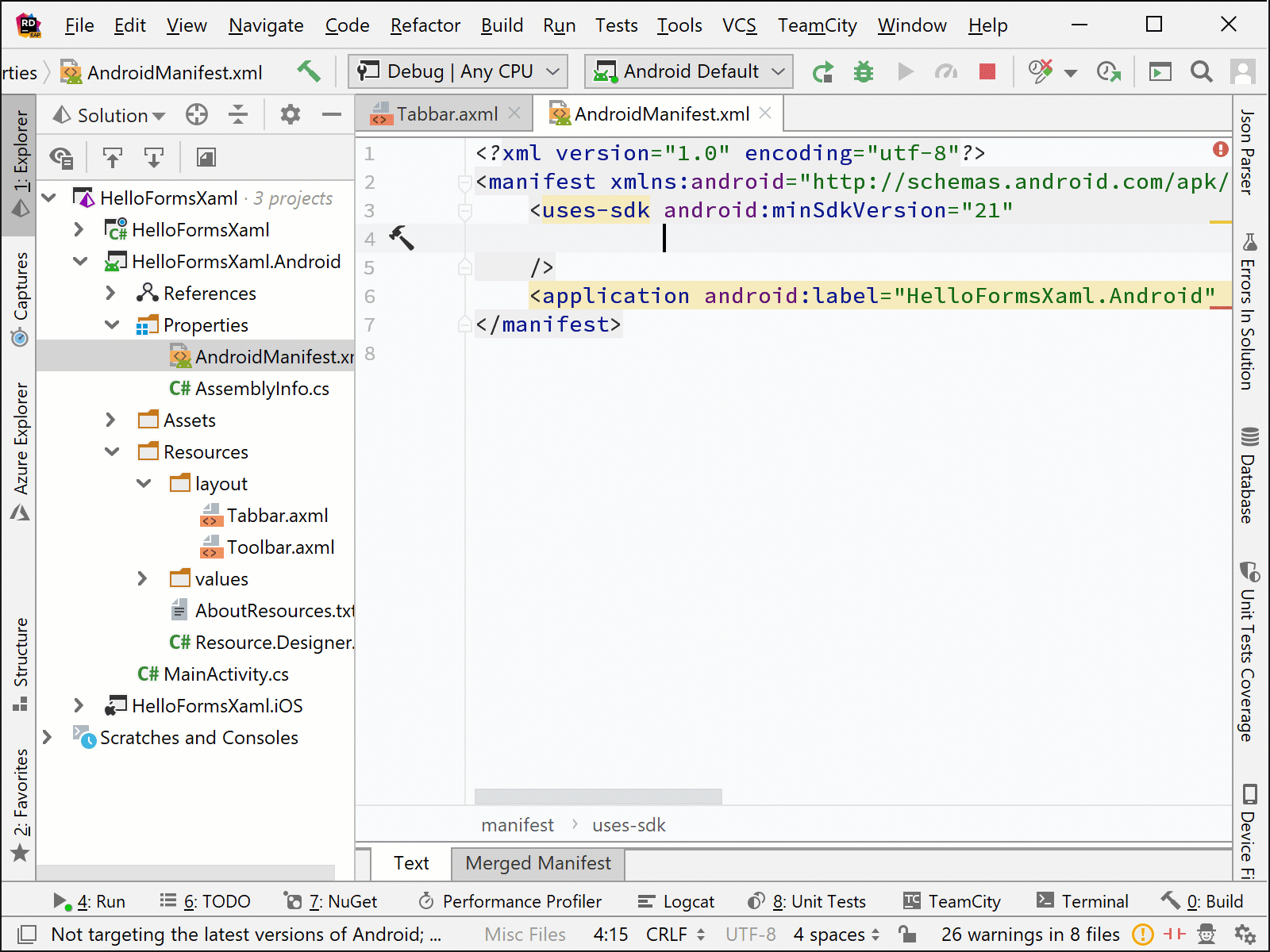Toggle the read-only lock icon in status bar

[x=906, y=934]
